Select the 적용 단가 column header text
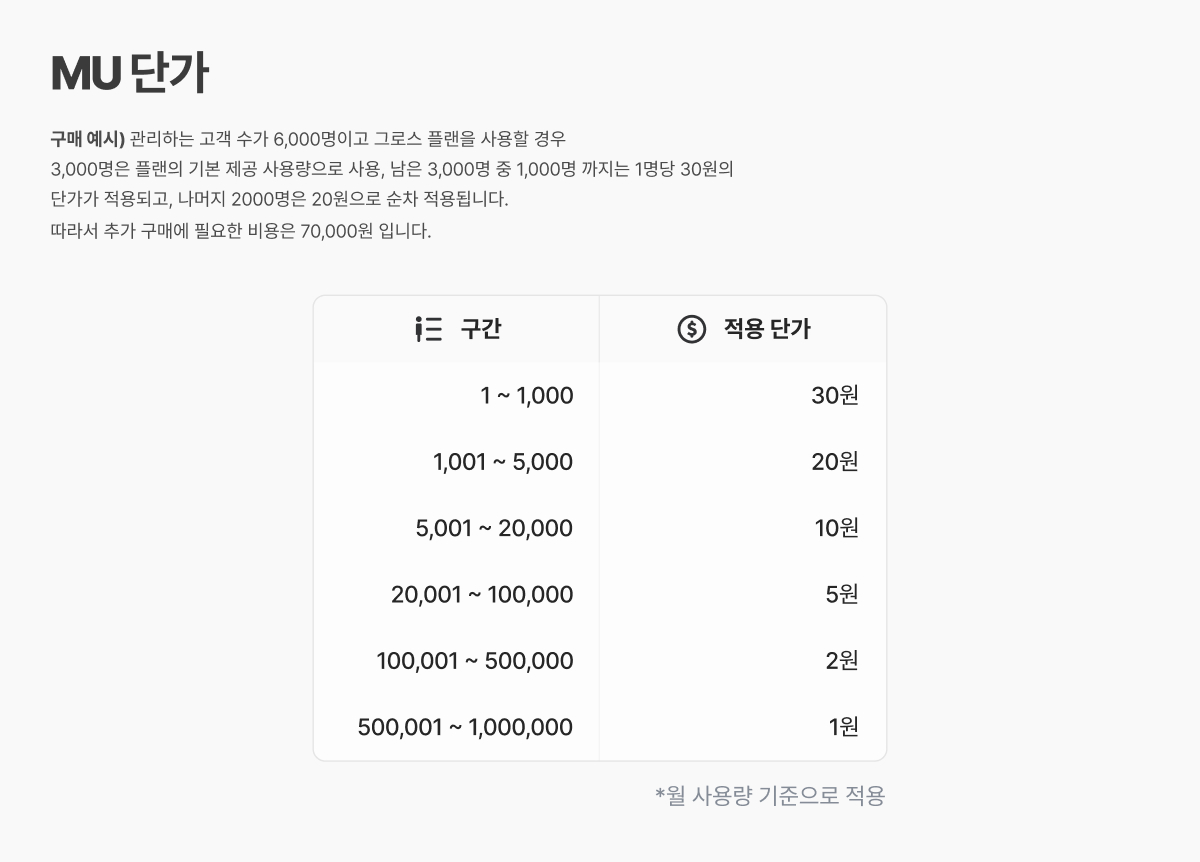This screenshot has width=1200, height=862. [x=767, y=329]
